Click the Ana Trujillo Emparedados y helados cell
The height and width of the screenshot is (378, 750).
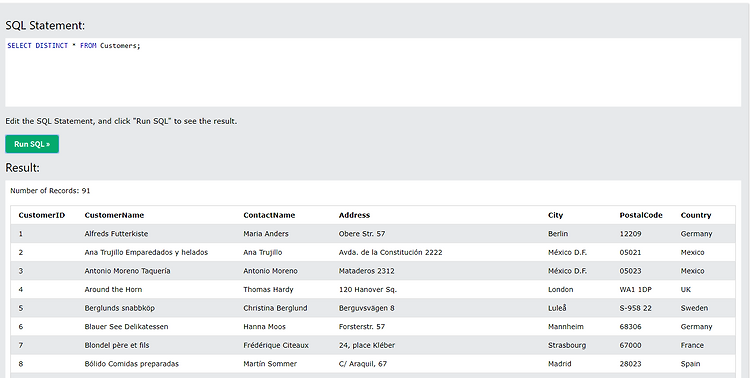[x=146, y=252]
